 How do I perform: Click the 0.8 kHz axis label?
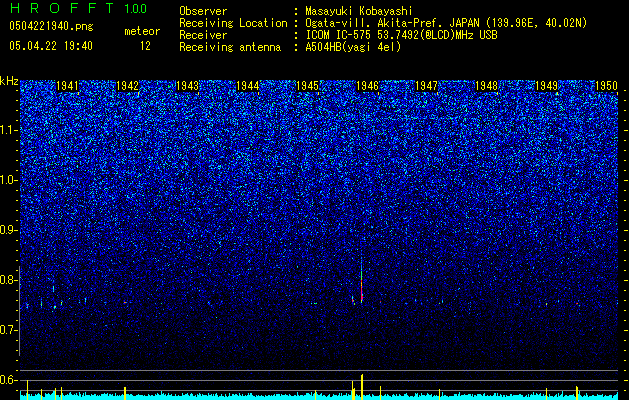pyautogui.click(x=9, y=280)
